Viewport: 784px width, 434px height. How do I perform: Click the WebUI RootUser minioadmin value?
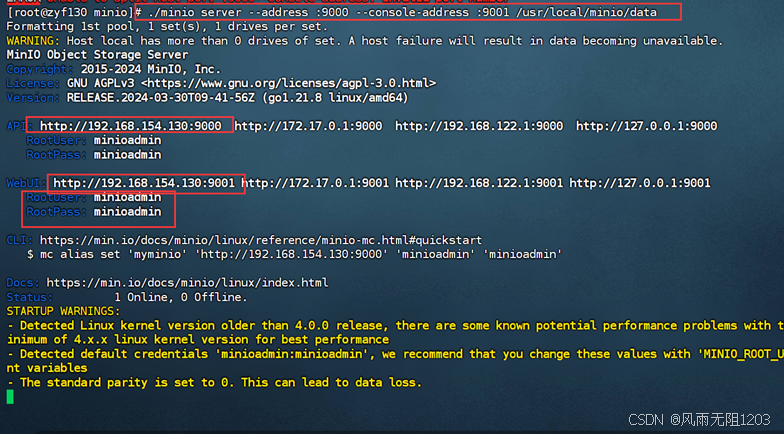tap(128, 198)
